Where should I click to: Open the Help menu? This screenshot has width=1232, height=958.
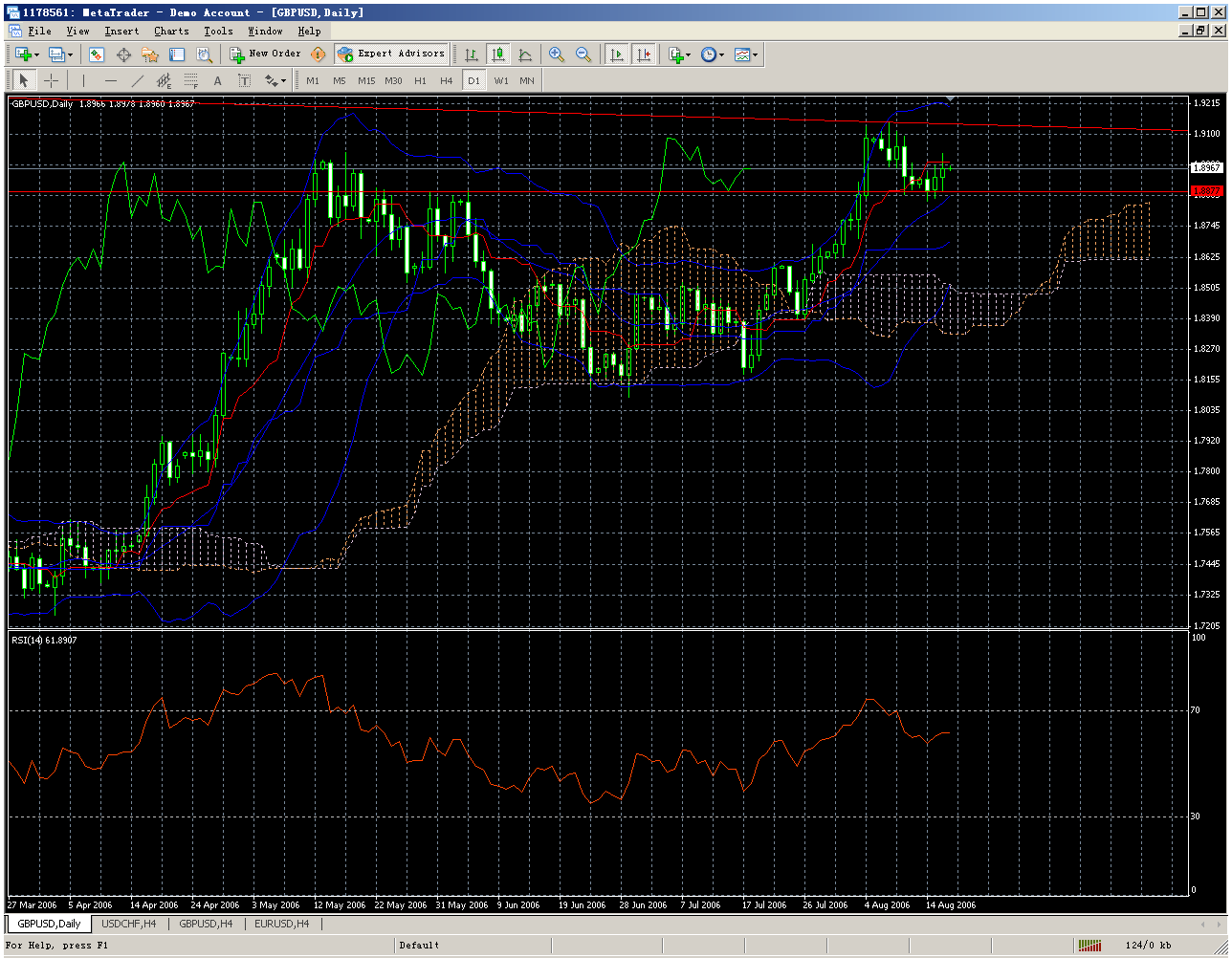309,31
